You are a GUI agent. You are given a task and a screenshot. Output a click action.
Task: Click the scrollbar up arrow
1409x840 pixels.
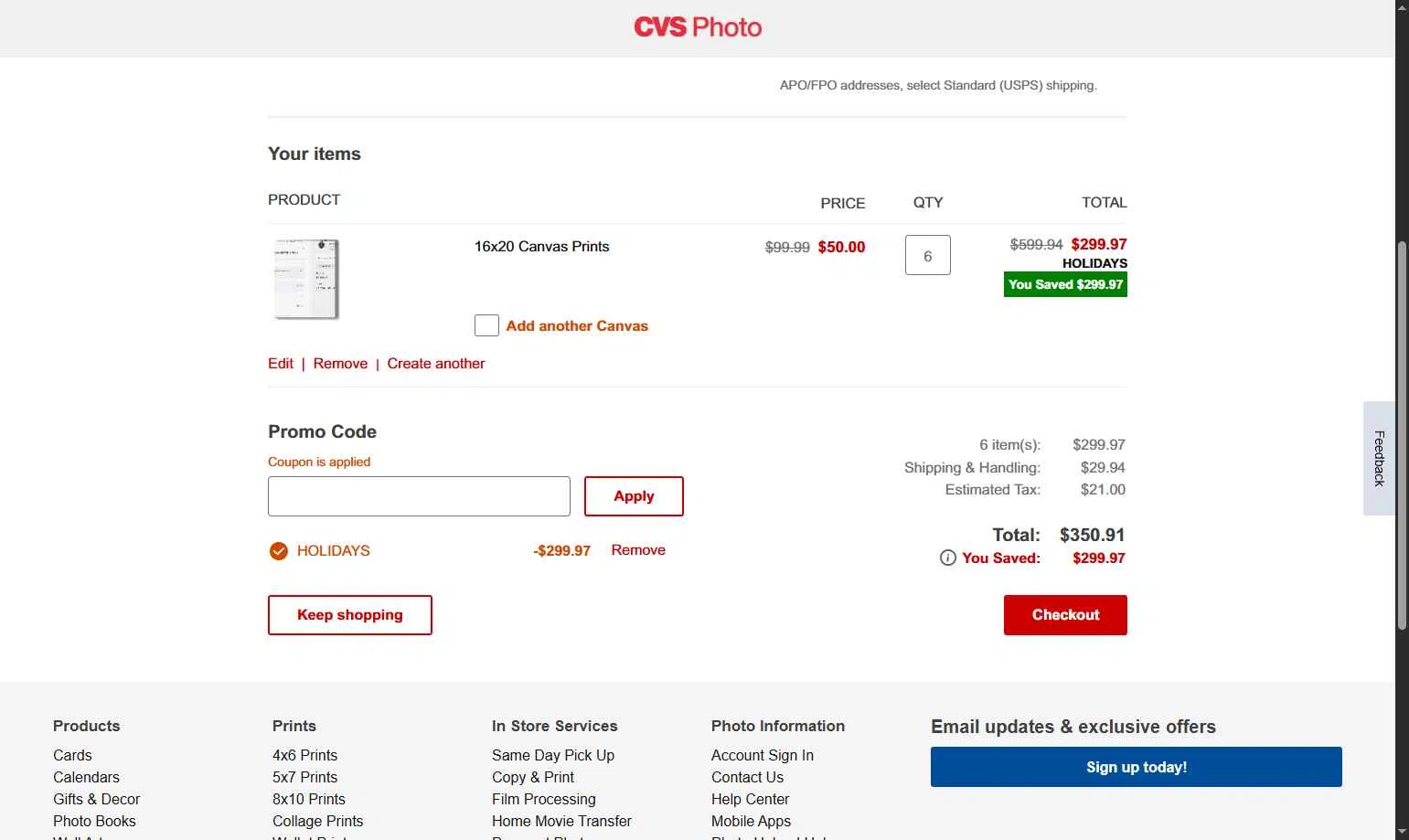tap(1402, 7)
